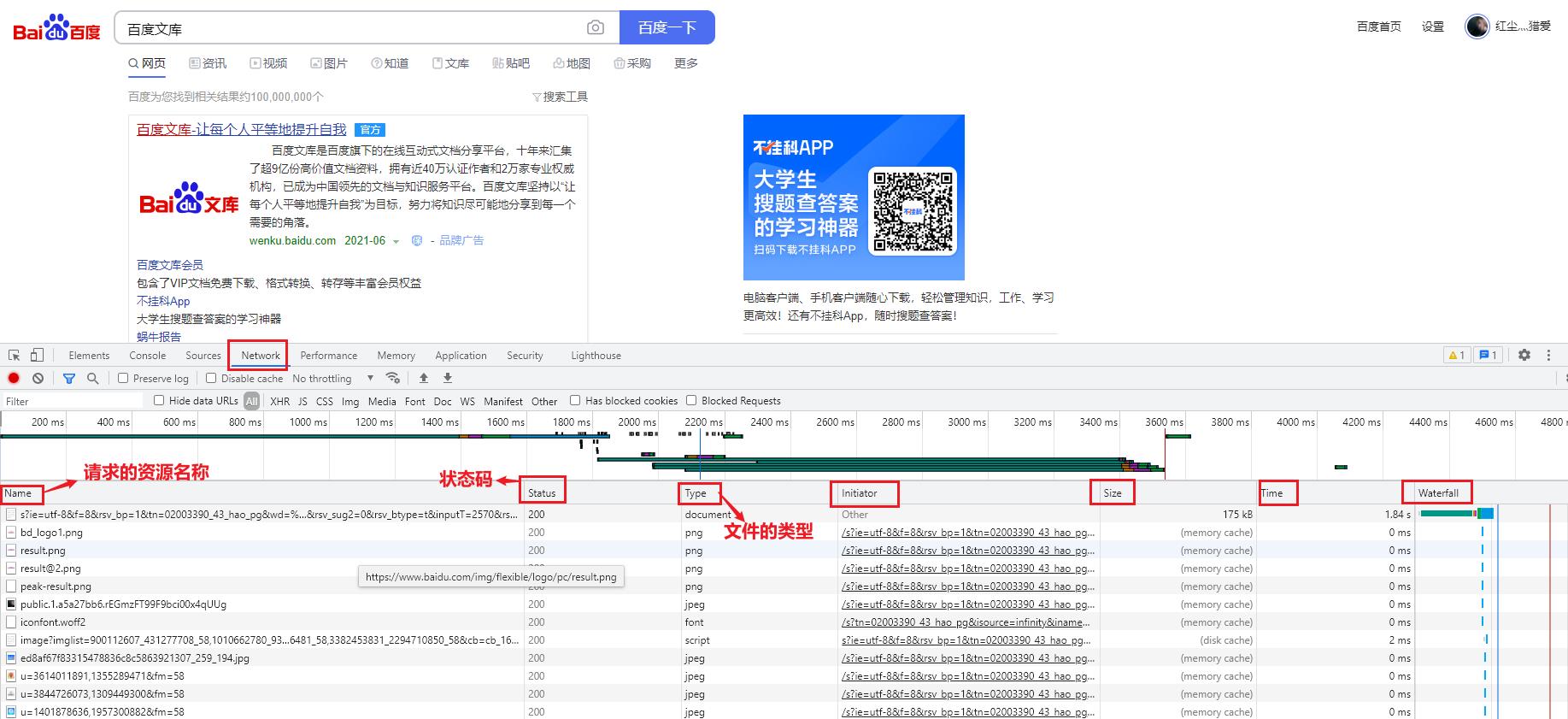Open the DevTools three-dot customize menu
1568x719 pixels.
coord(1548,355)
